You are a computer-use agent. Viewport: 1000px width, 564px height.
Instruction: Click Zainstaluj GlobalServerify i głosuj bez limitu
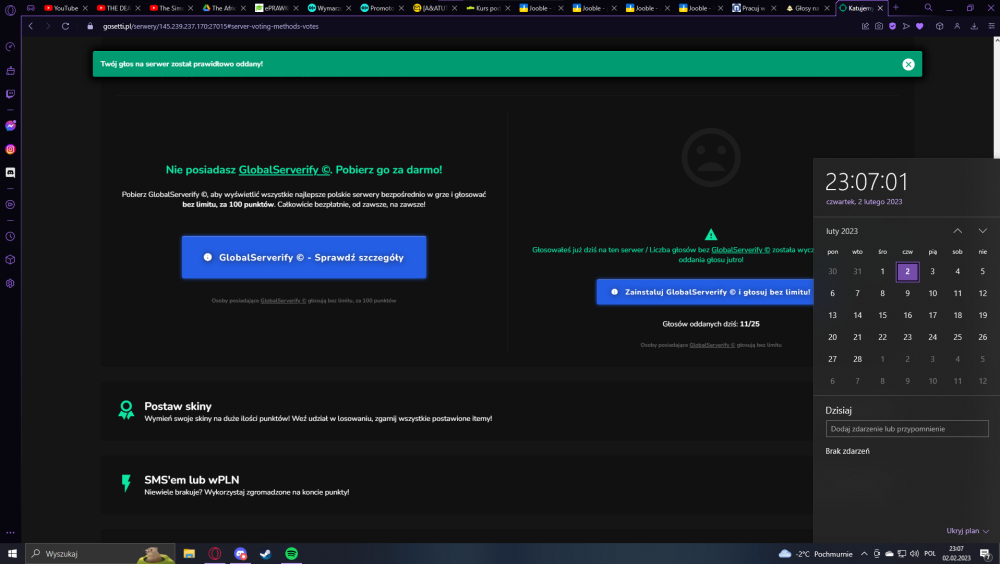(705, 292)
